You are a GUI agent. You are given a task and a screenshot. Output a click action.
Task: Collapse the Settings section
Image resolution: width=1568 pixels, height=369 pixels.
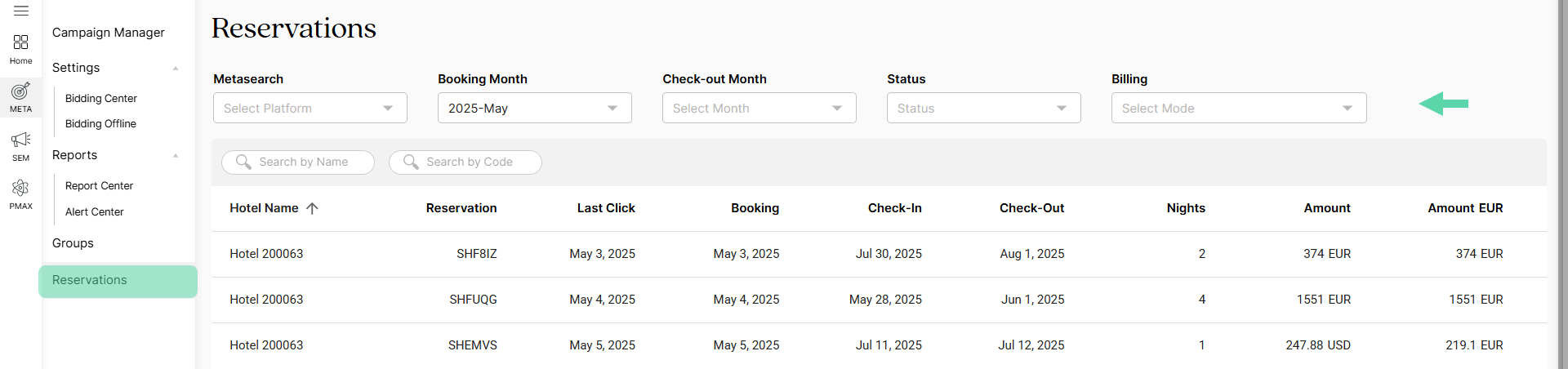(176, 69)
